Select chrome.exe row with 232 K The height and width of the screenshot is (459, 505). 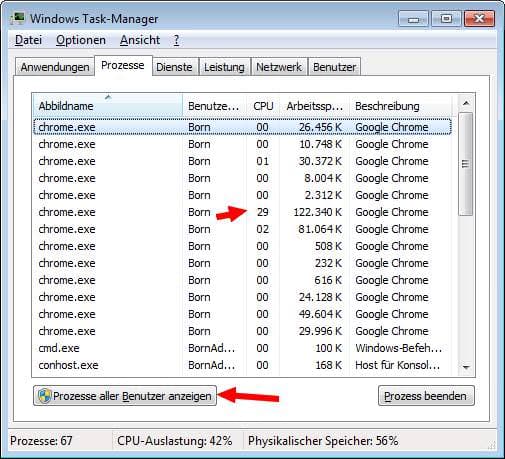[x=242, y=263]
